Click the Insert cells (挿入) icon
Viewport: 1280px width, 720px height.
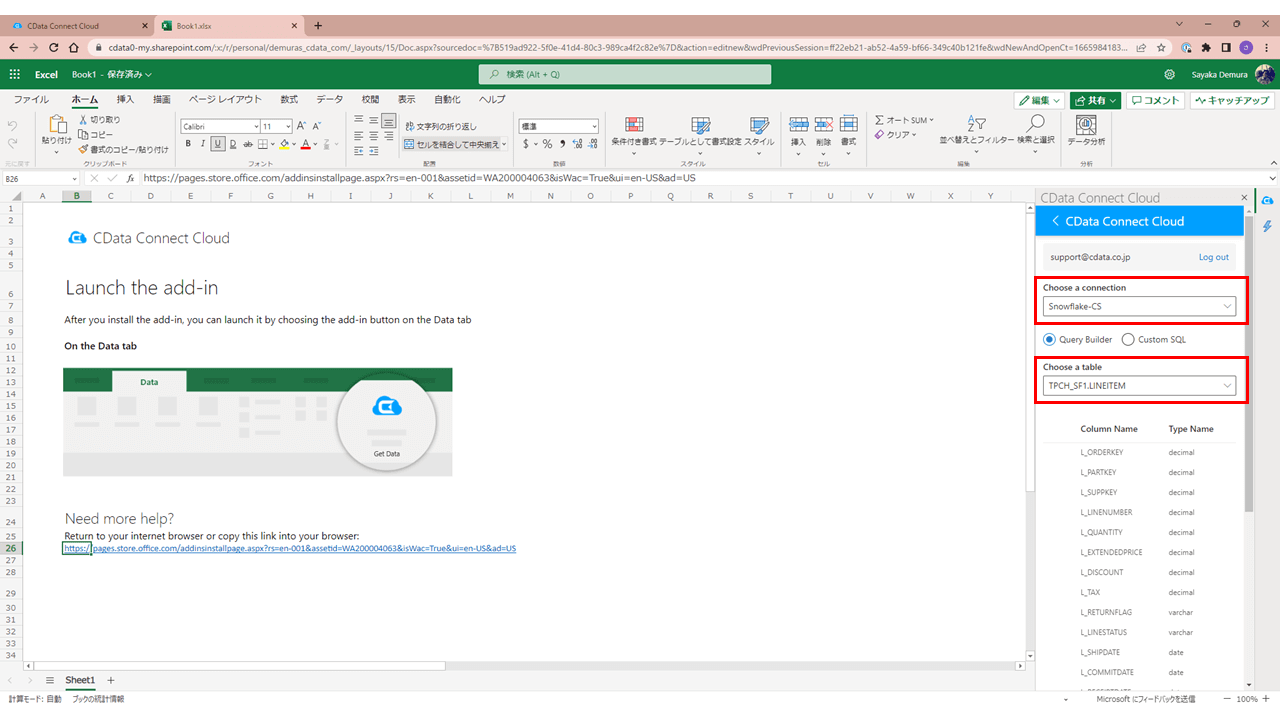click(798, 124)
